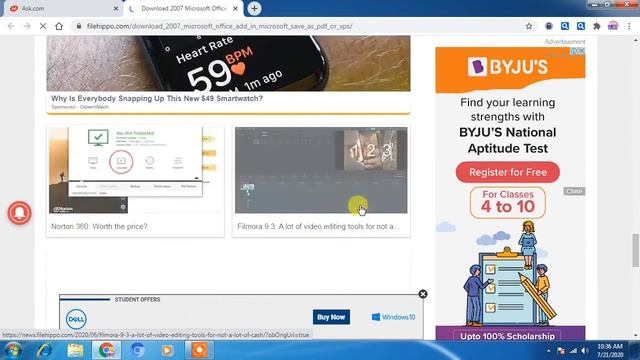Switch to the Ask.com tab
Screen dimensions: 640x360
pyautogui.click(x=61, y=8)
